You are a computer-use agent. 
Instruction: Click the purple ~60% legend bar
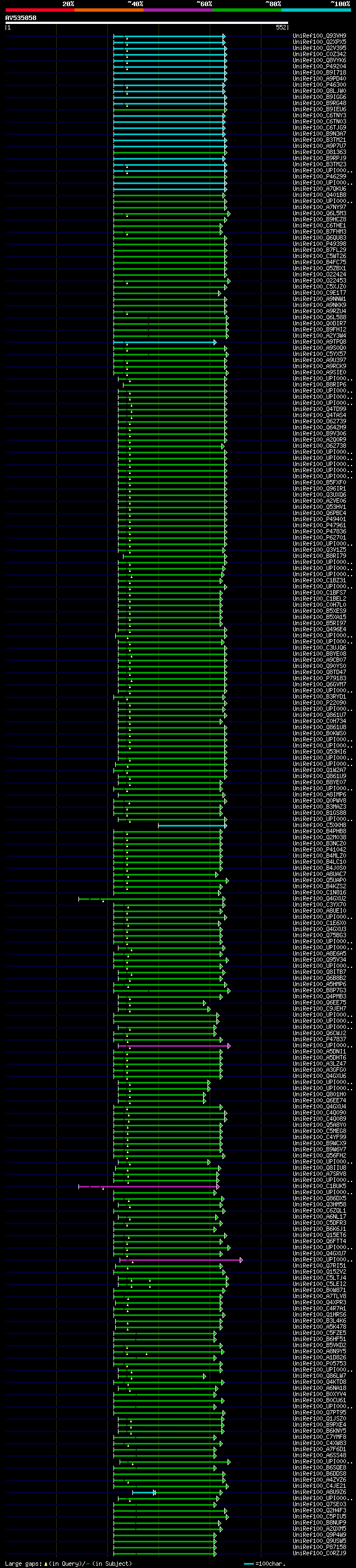[179, 10]
